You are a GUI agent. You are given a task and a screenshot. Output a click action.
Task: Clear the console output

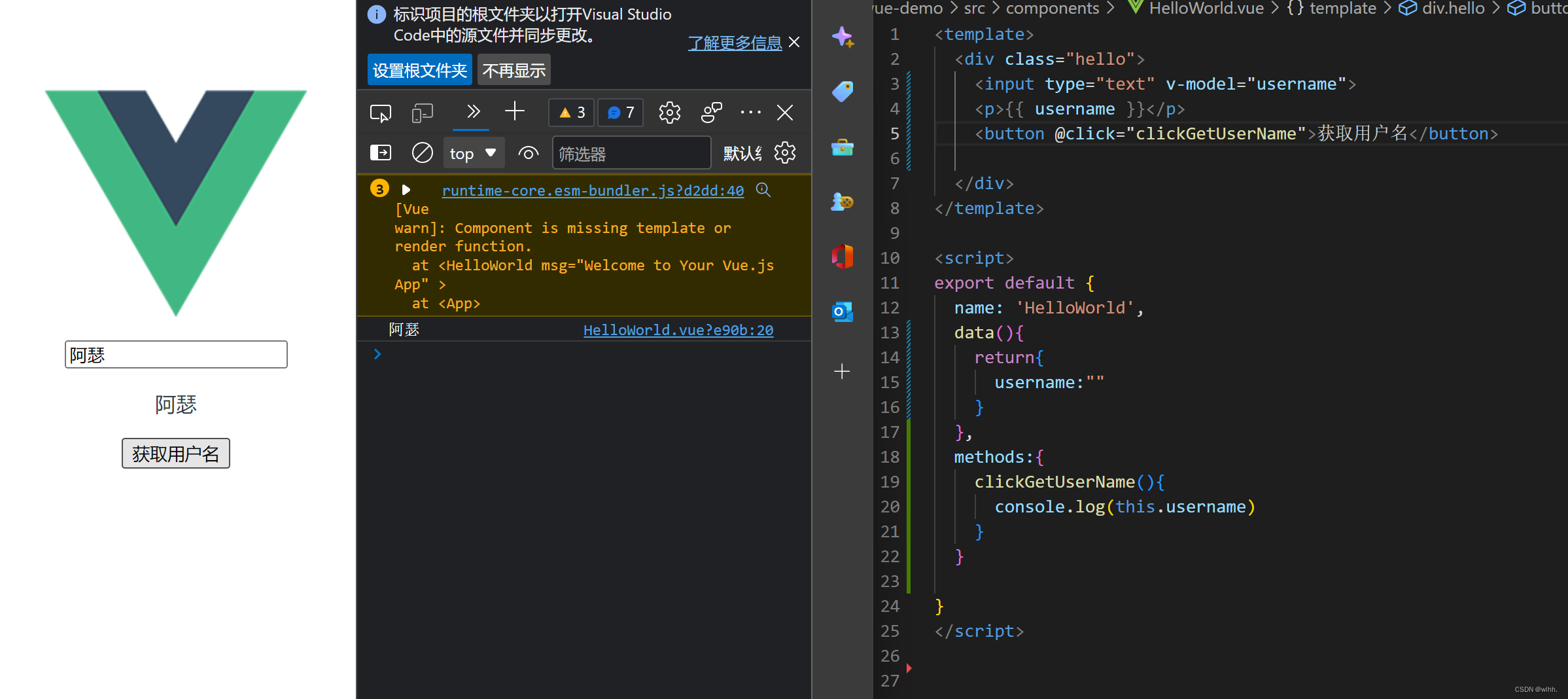point(423,153)
